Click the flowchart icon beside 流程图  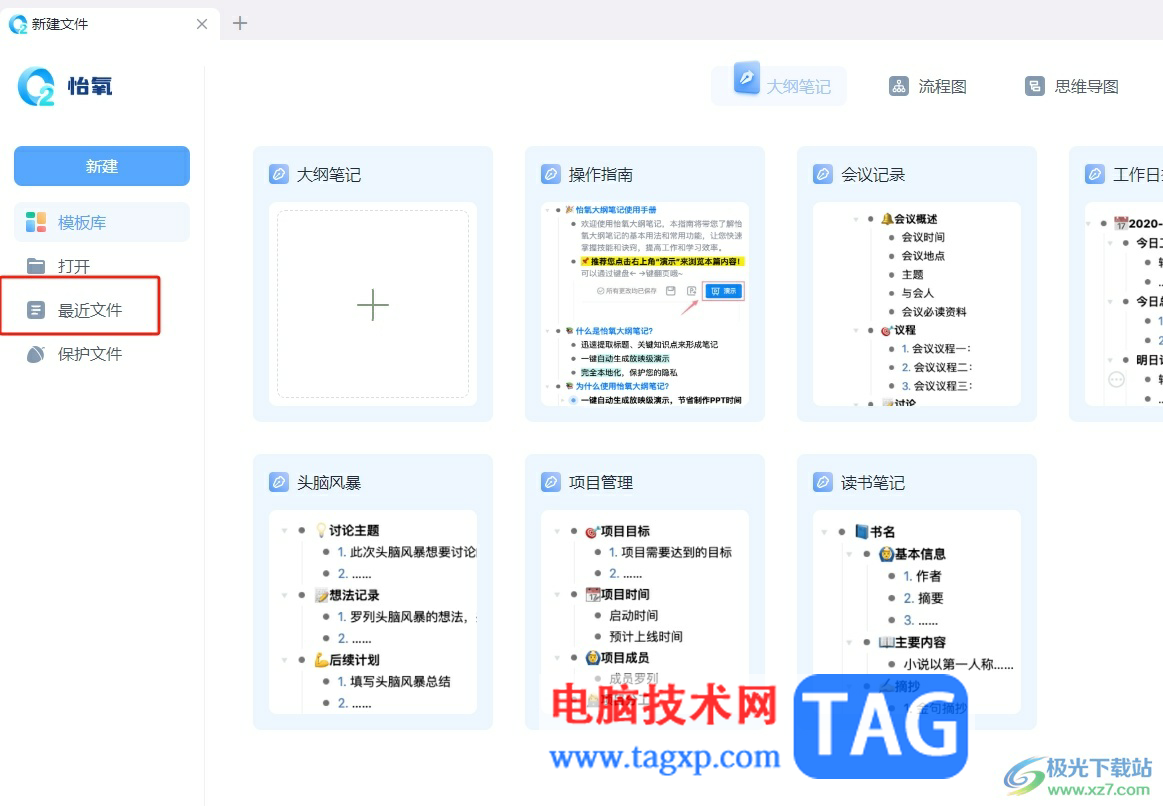[x=899, y=86]
